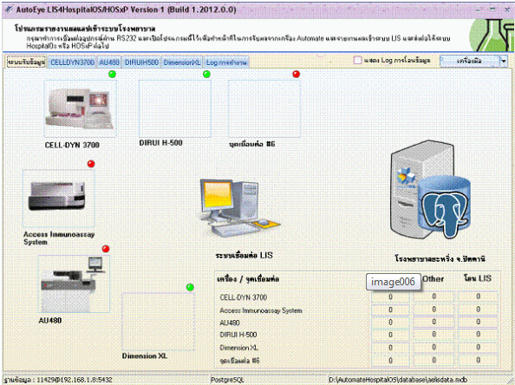
Task: Click the empty DIRUI H-500 placeholder box
Action: pyautogui.click(x=175, y=108)
